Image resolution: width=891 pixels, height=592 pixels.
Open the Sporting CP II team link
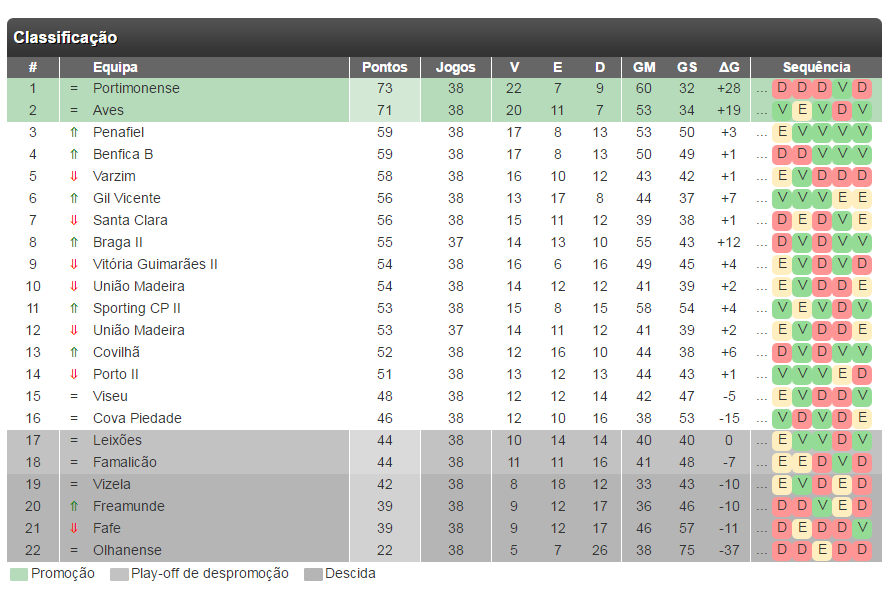point(137,308)
